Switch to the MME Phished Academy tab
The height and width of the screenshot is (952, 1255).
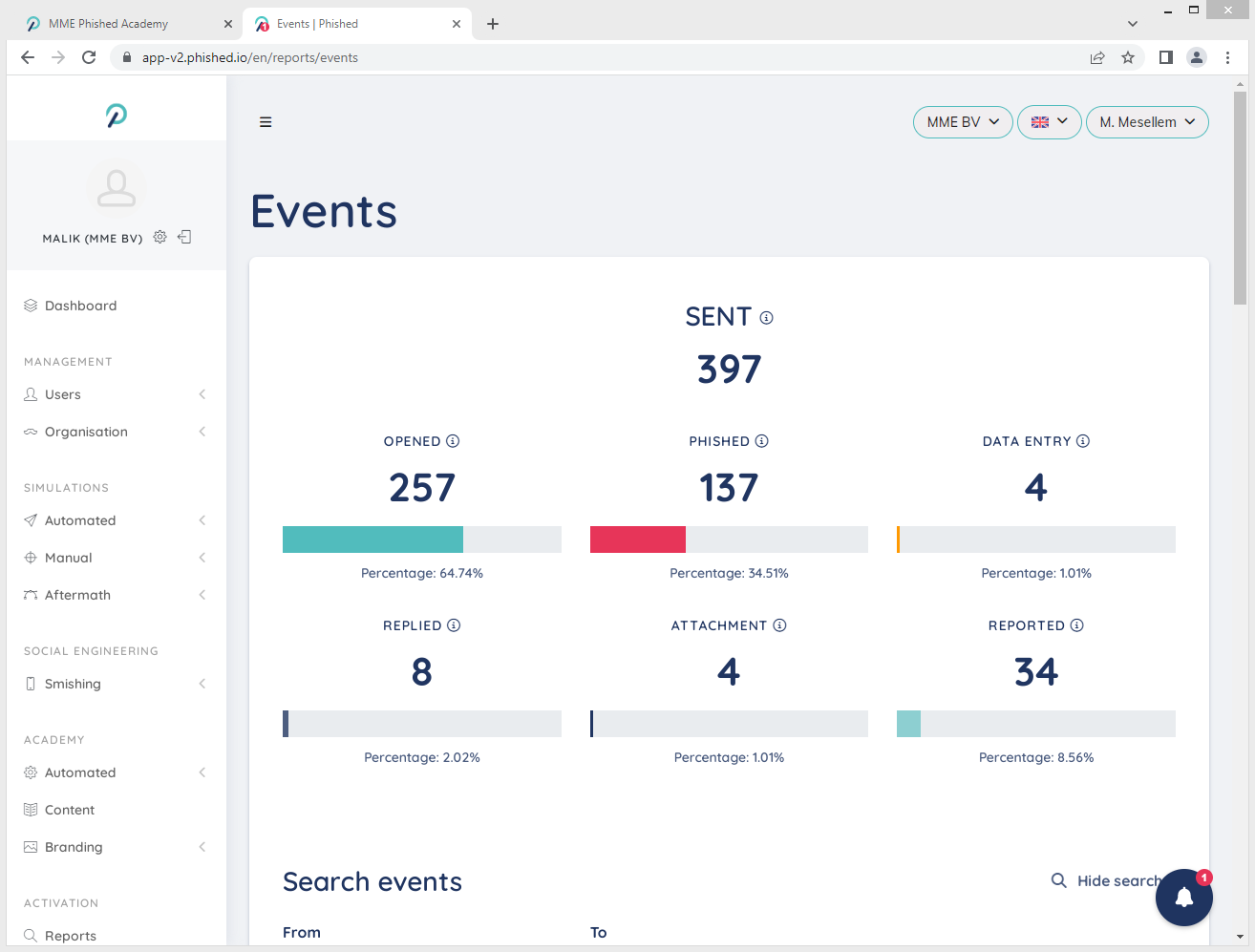pyautogui.click(x=109, y=24)
